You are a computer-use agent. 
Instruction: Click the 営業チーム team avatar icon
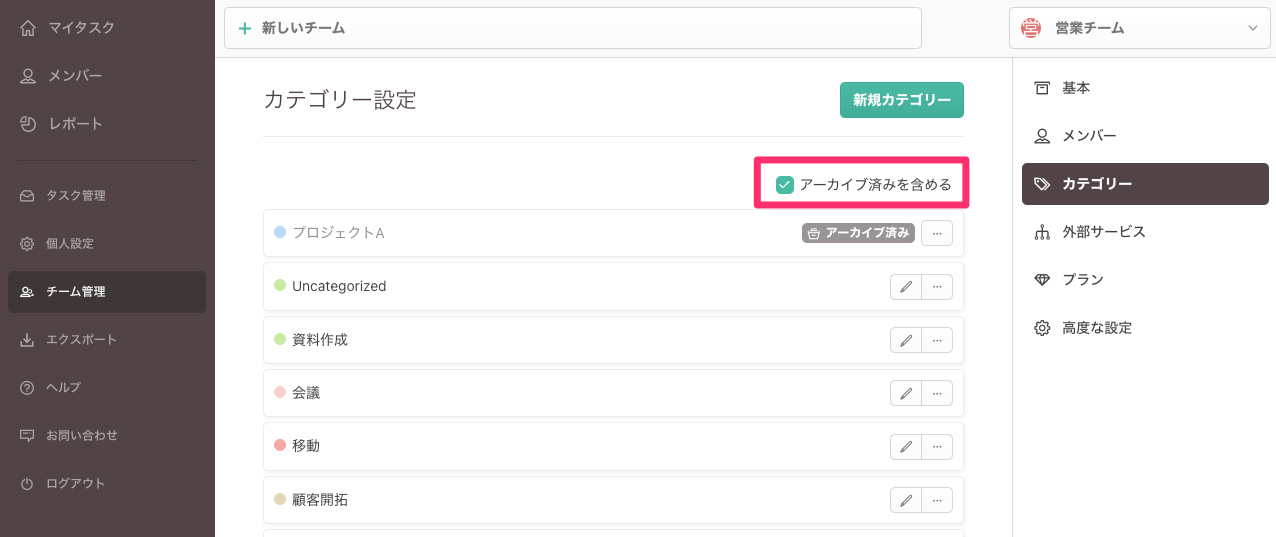[x=1031, y=29]
